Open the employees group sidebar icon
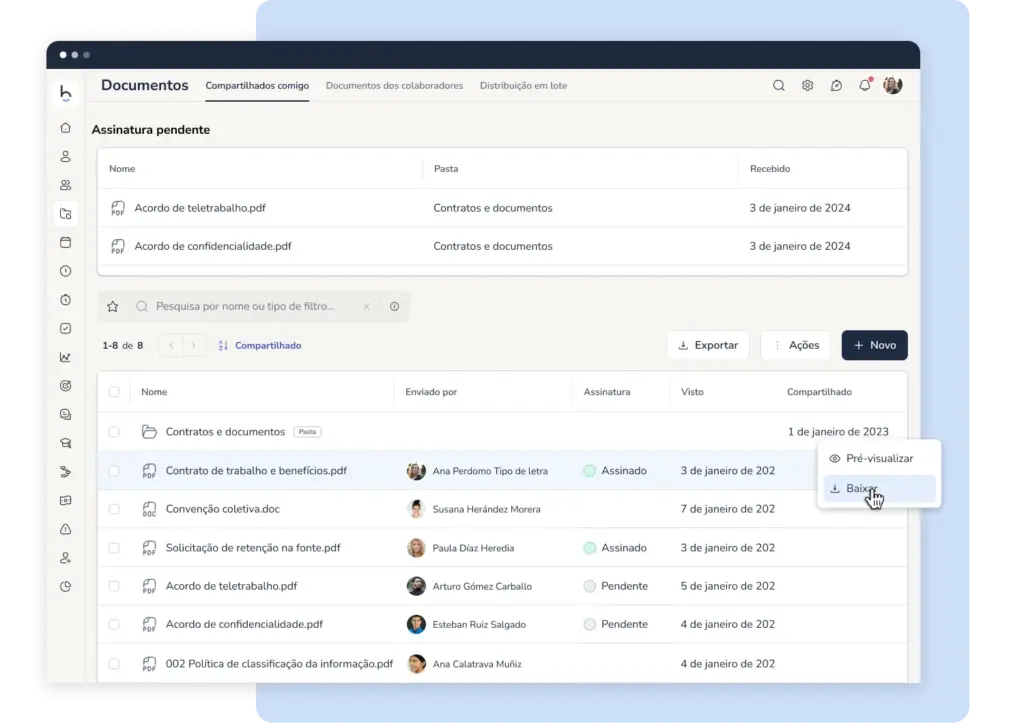The width and height of the screenshot is (1024, 724). coord(65,185)
